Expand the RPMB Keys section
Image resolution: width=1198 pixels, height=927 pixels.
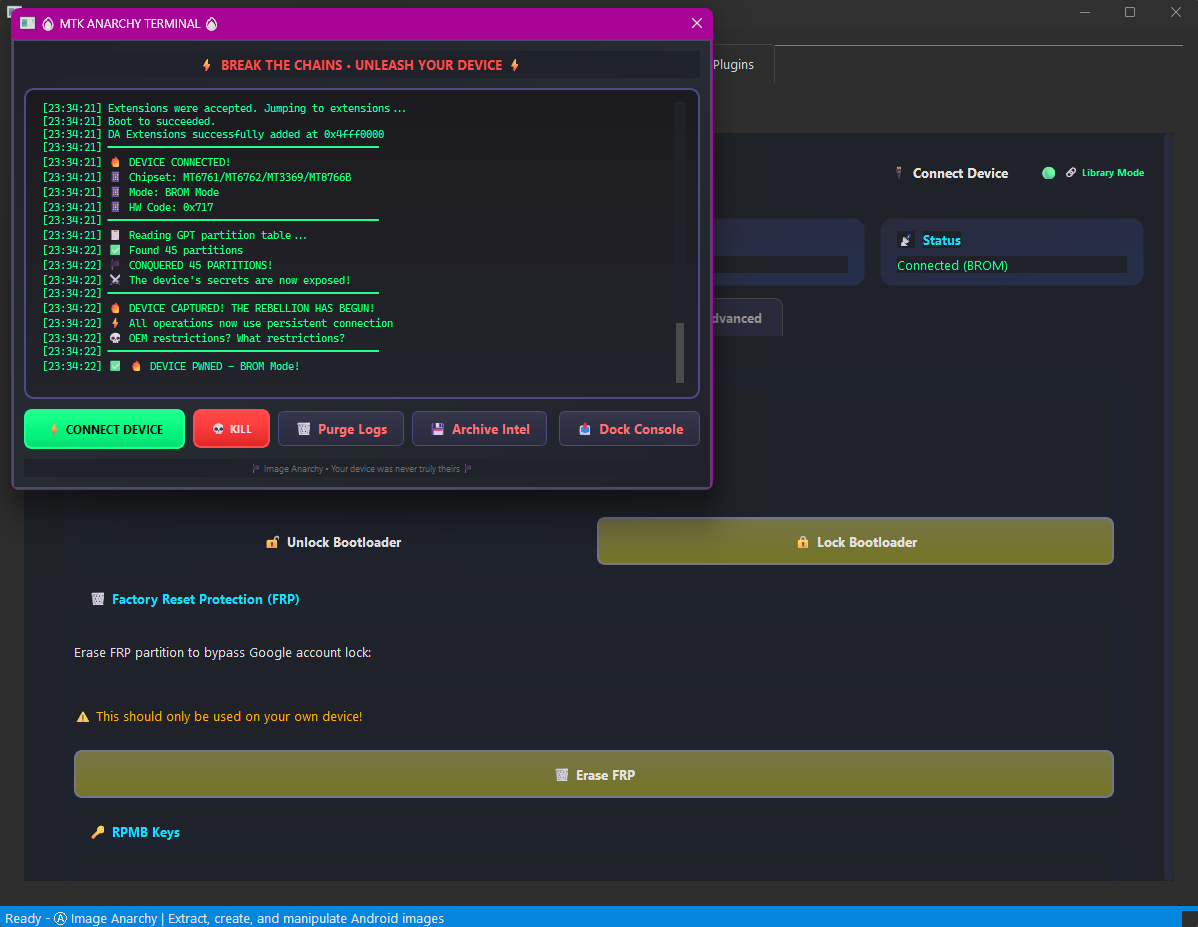pos(145,832)
